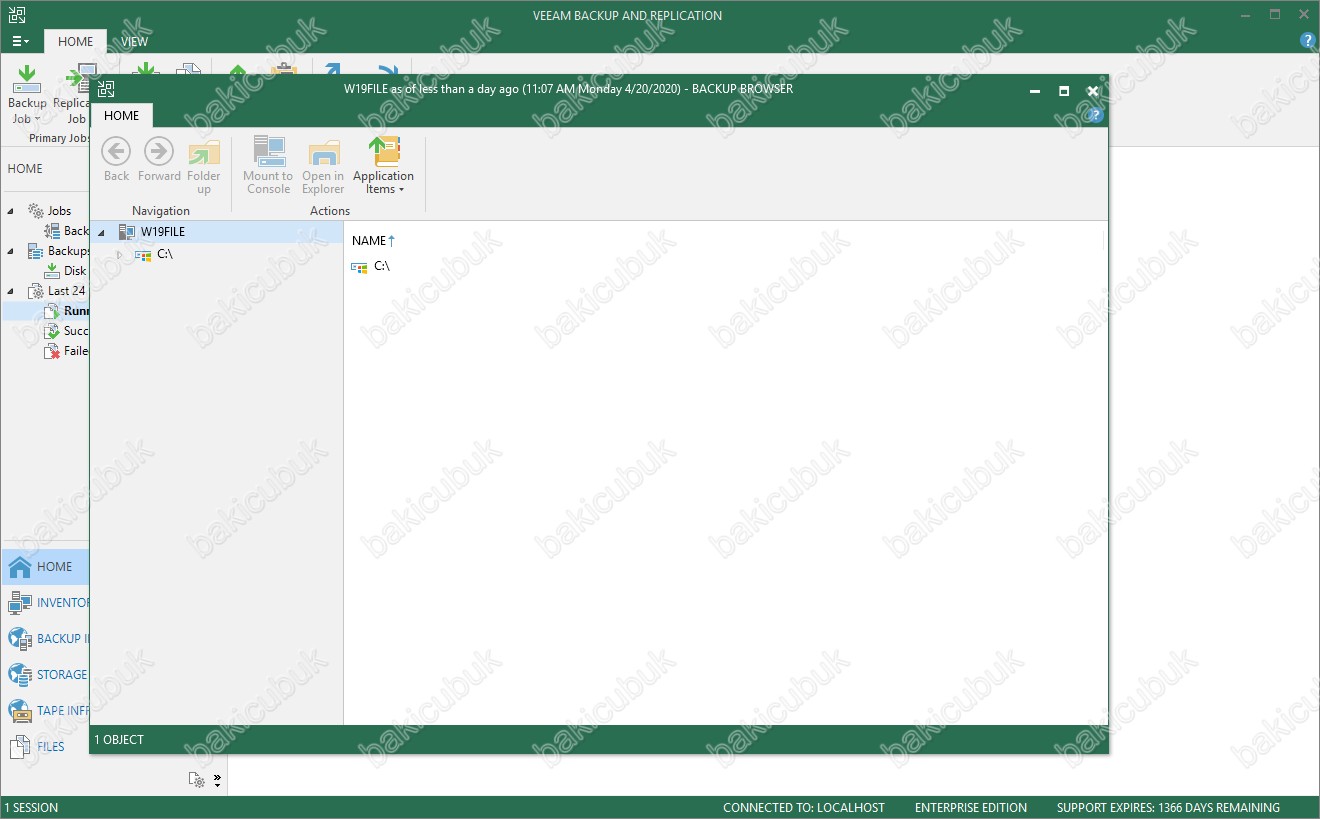Expand navigation options with double chevron
The width and height of the screenshot is (1320, 819).
point(218,780)
